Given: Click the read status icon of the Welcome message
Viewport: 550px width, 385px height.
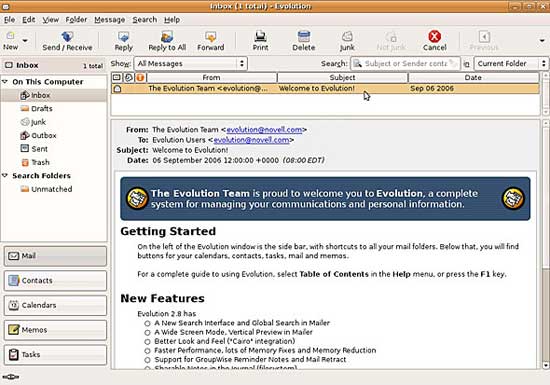Looking at the screenshot, I should (x=118, y=88).
